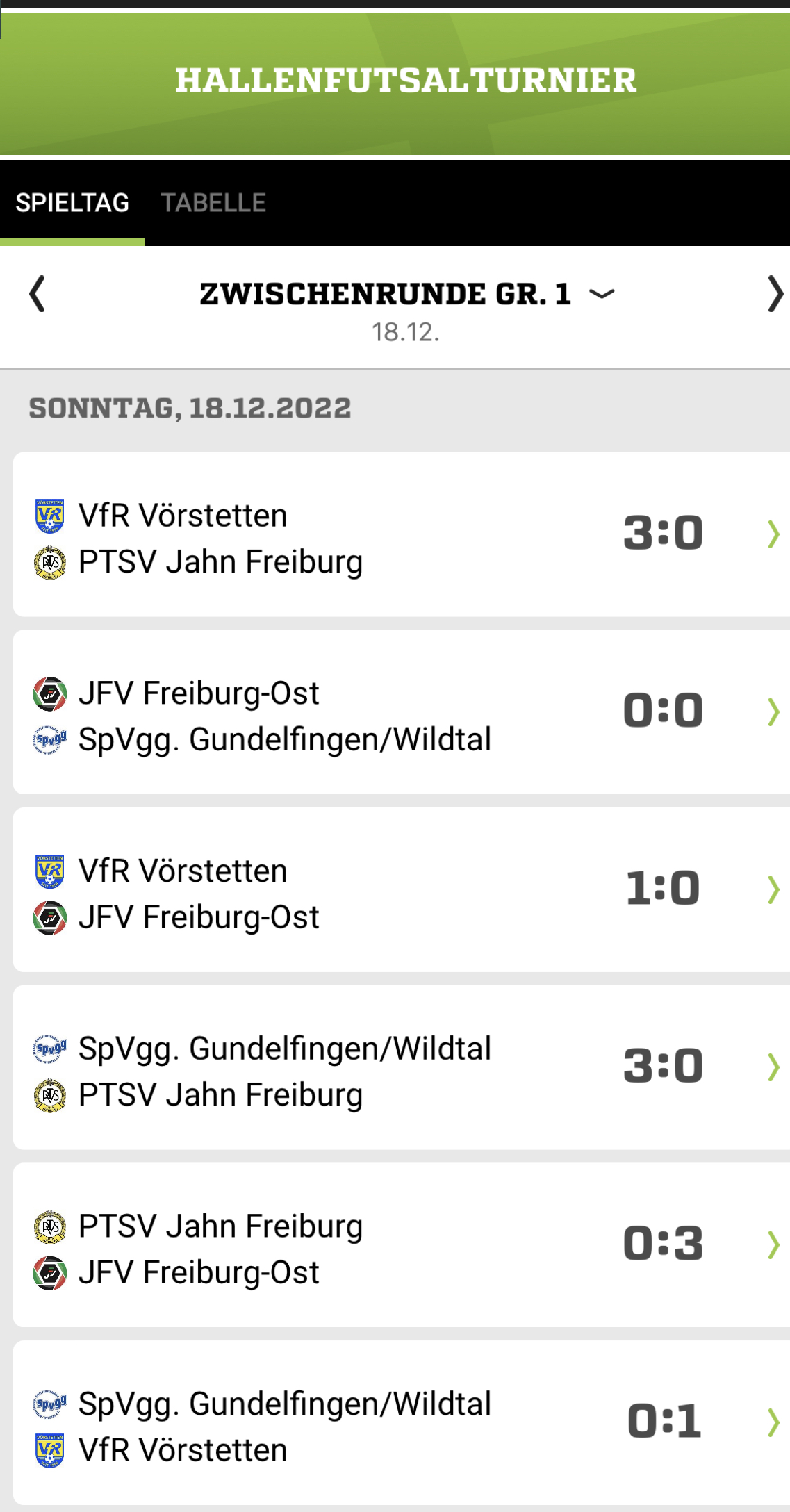Screen dimensions: 790x1512
Task: Click SpVgg. Gundelfingen/Wildtal crest in second match
Action: click(50, 740)
